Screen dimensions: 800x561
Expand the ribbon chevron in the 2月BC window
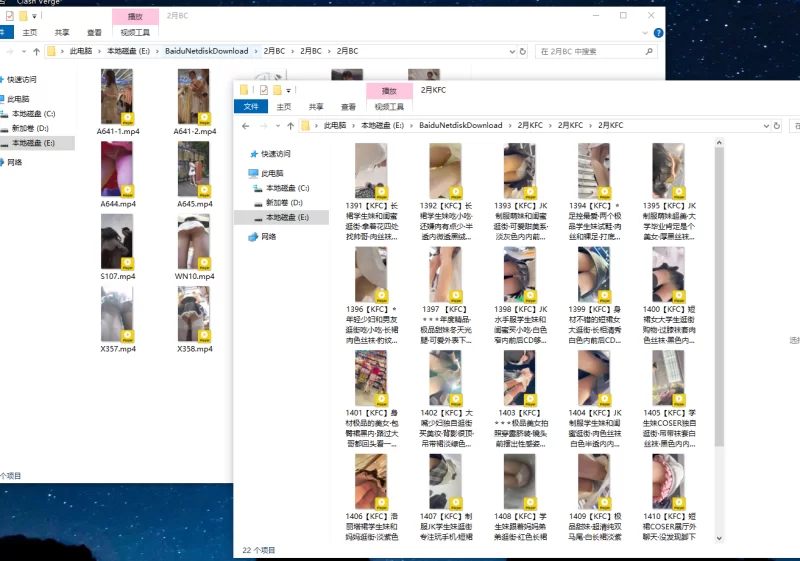pos(644,32)
